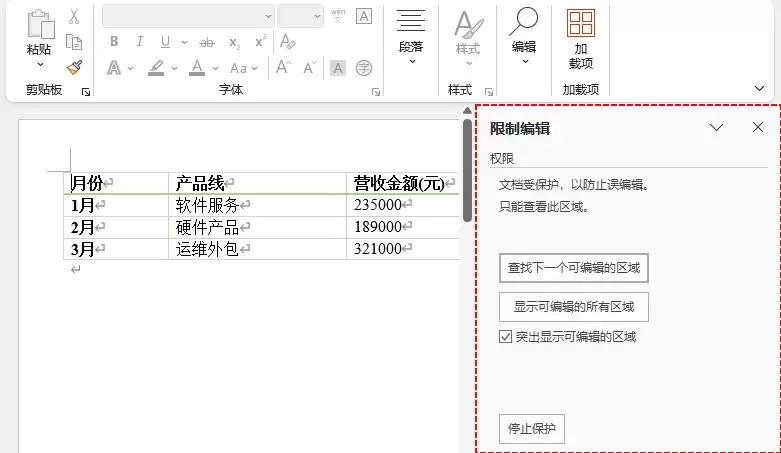The width and height of the screenshot is (781, 453).
Task: Toggle Underline formatting
Action: click(165, 42)
